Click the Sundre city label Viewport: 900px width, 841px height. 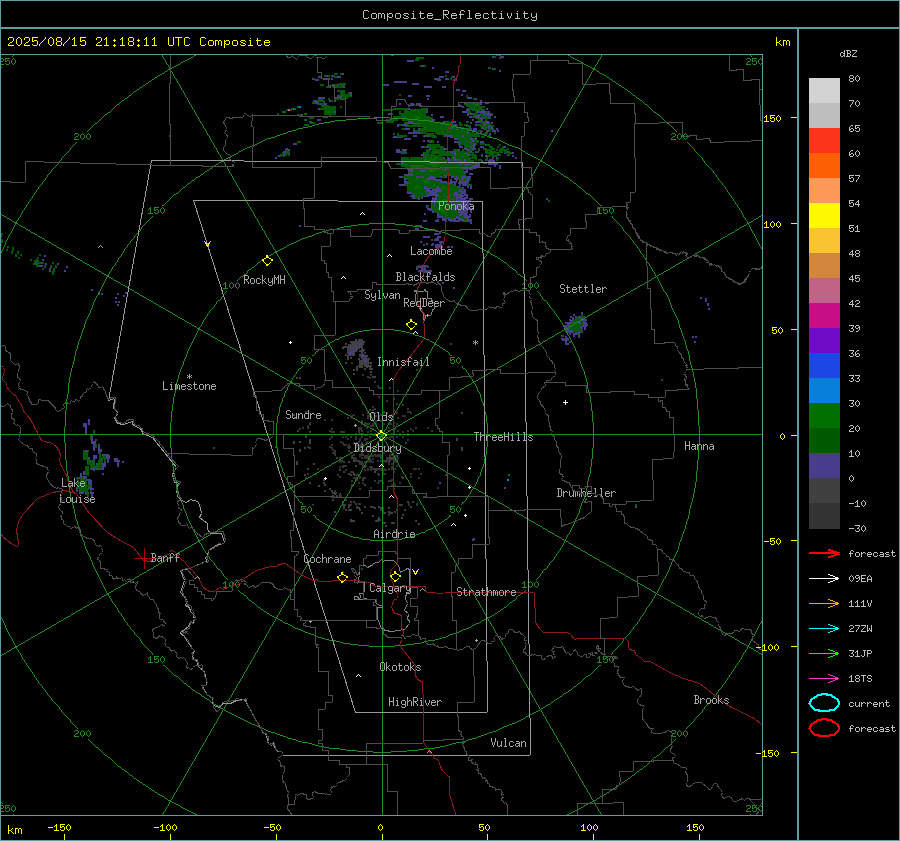click(303, 414)
